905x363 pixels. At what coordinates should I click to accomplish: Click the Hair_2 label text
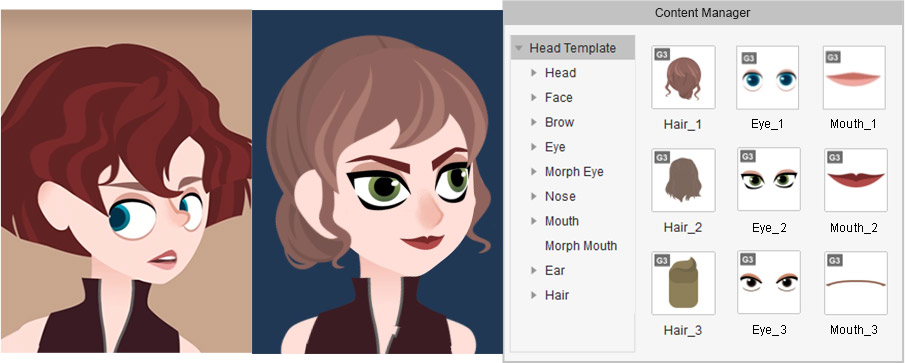click(683, 227)
